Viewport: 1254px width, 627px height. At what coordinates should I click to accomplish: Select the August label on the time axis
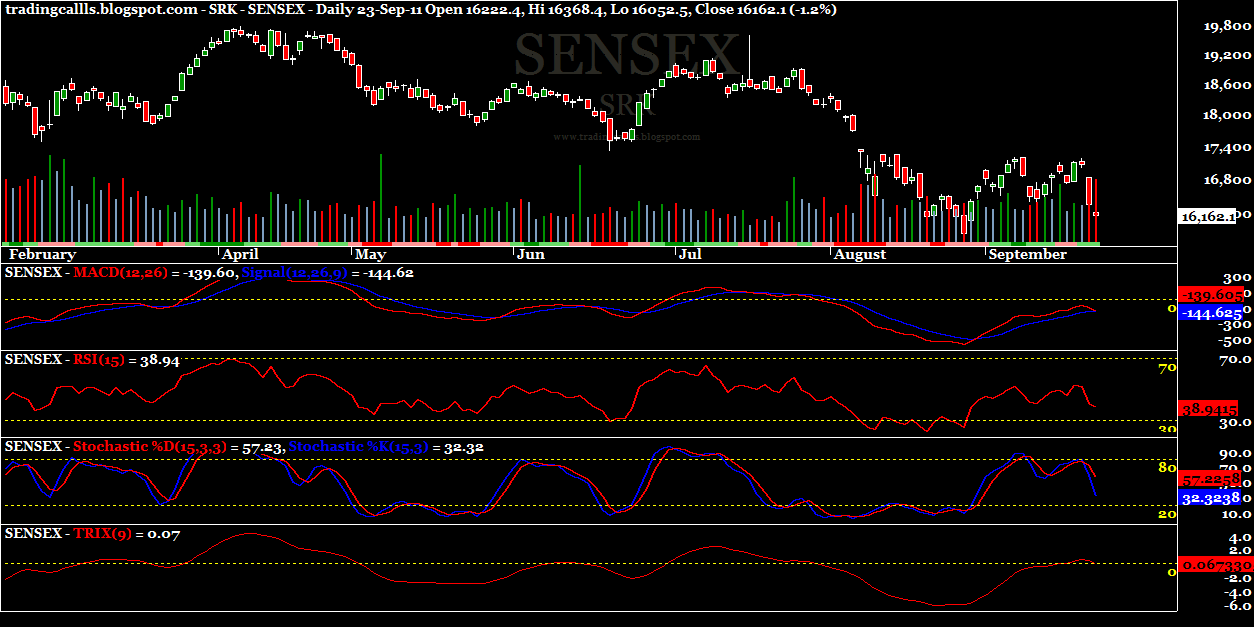click(860, 255)
